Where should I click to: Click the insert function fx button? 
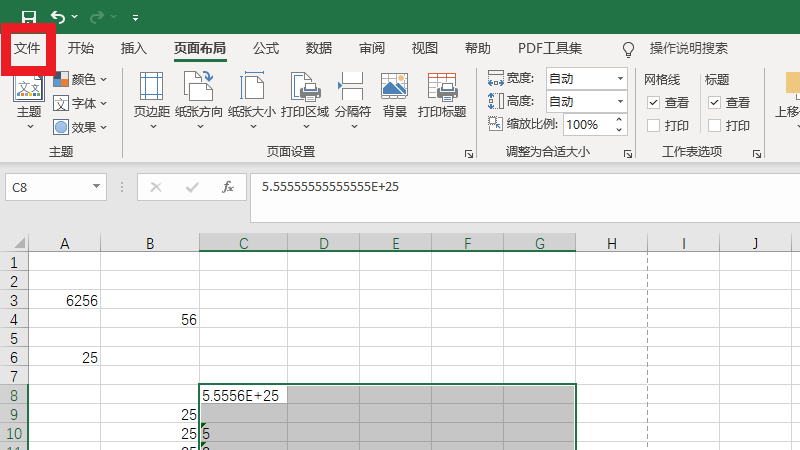227,187
